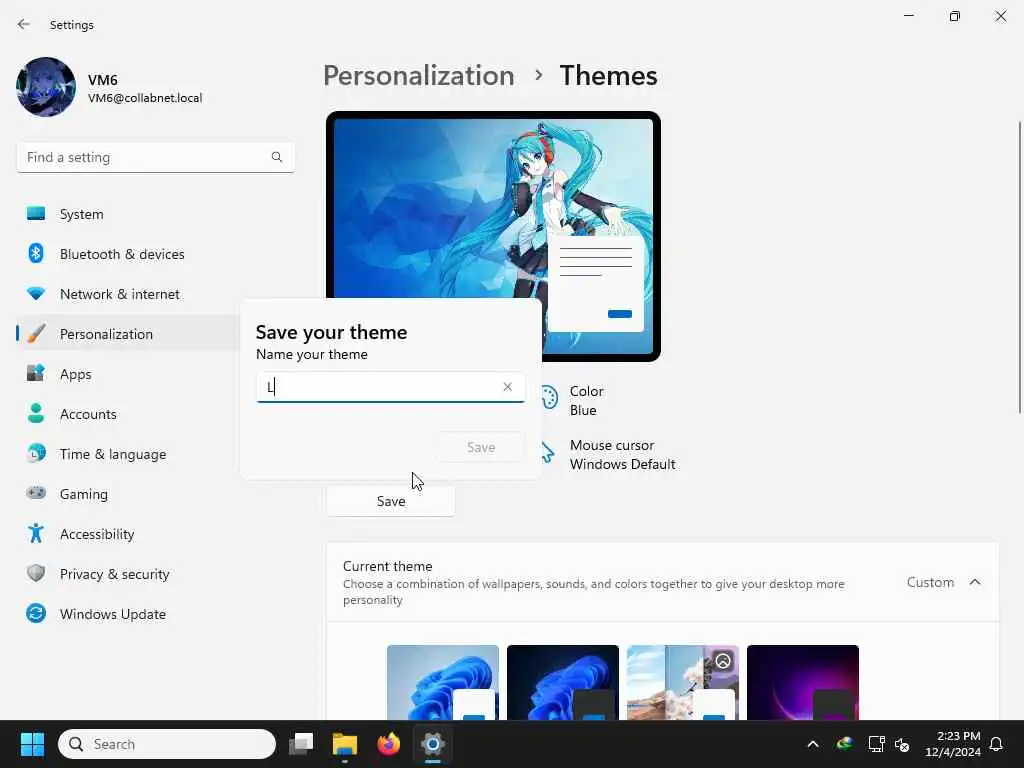The image size is (1024, 768).
Task: Click the back arrow in Settings
Action: pyautogui.click(x=24, y=24)
